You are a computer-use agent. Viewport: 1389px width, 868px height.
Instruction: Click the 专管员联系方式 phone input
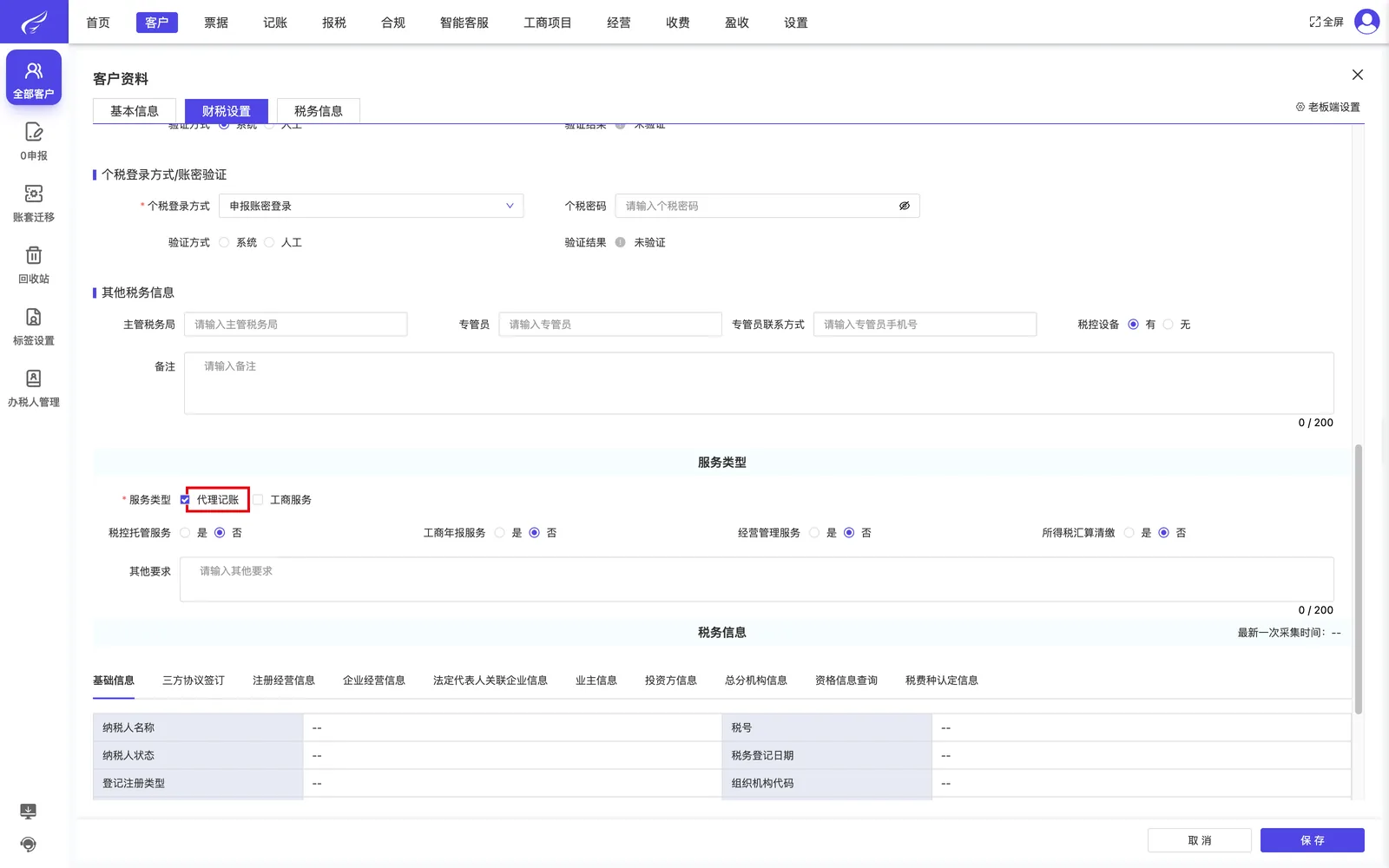(x=925, y=325)
